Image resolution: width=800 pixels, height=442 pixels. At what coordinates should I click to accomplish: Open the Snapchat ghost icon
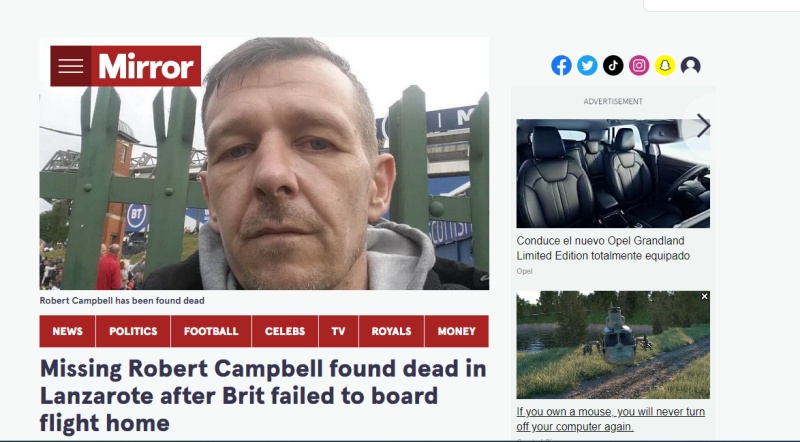point(665,65)
